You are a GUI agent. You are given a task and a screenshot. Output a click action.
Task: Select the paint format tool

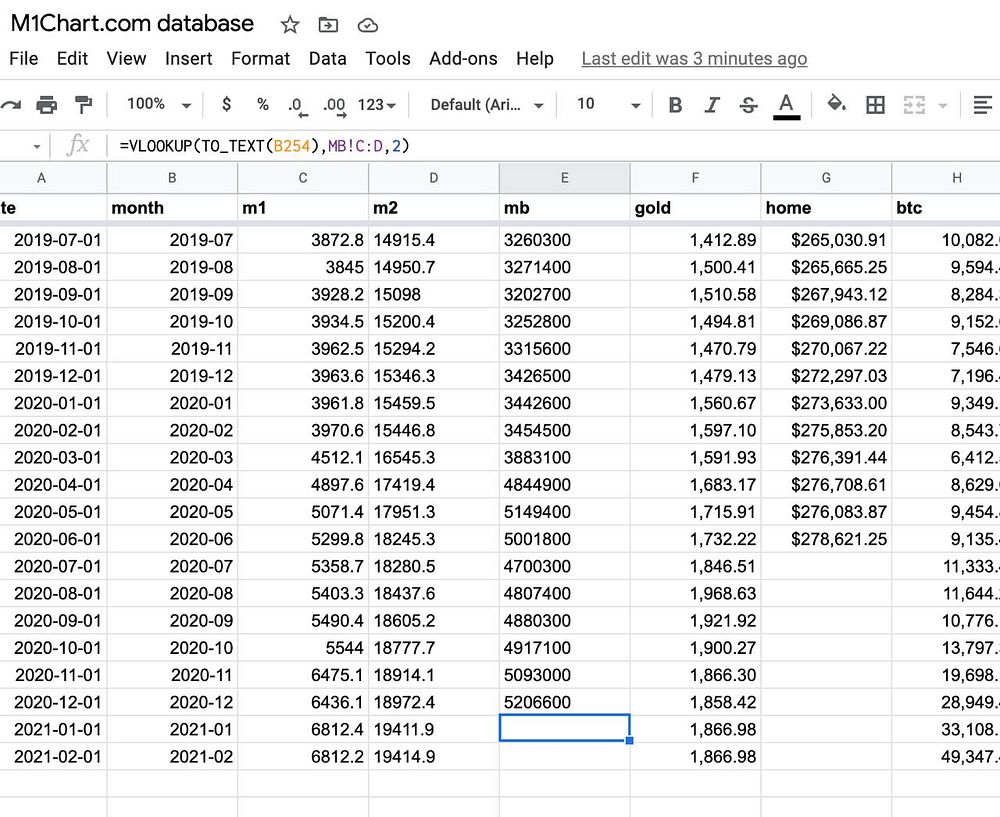click(x=84, y=104)
